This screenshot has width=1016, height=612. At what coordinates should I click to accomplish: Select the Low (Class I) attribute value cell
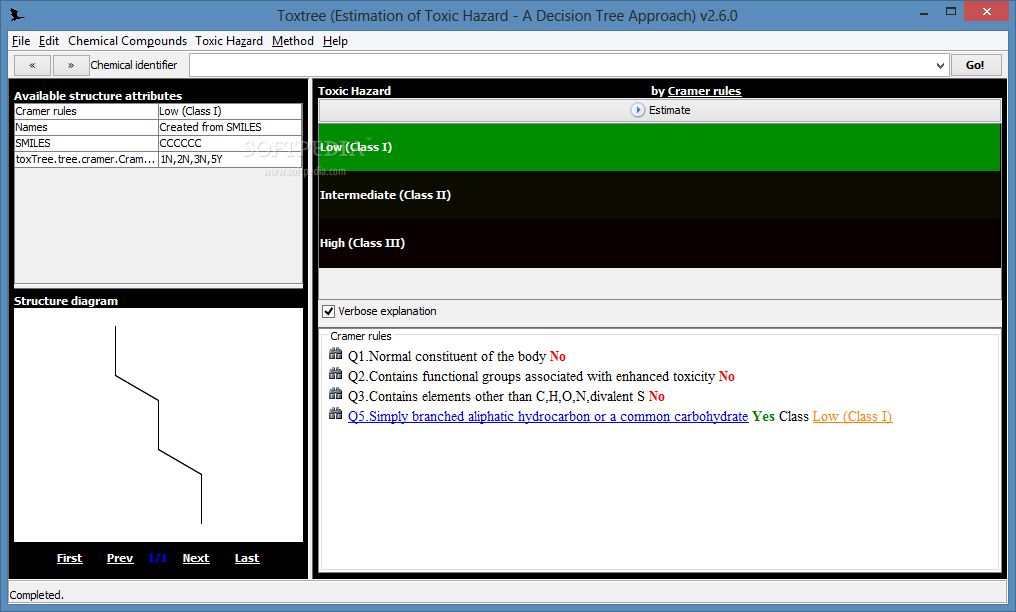coord(230,111)
